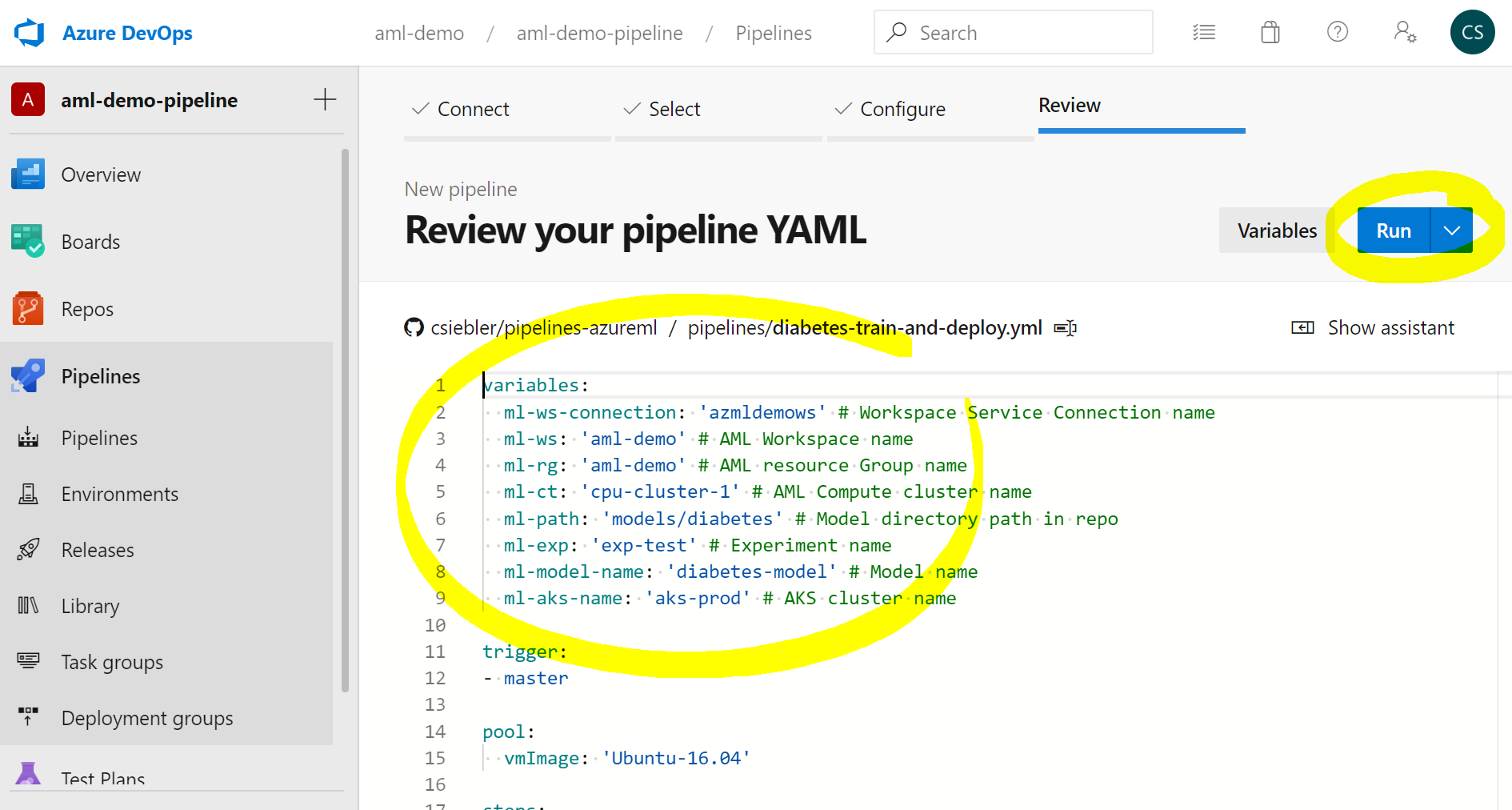Open the aml-demo breadcrumb
This screenshot has width=1512, height=810.
419,33
